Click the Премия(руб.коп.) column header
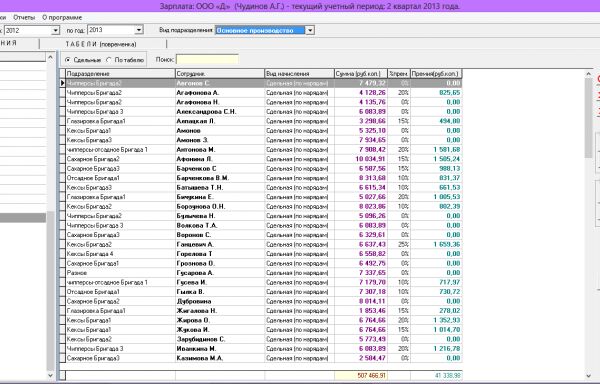 click(436, 74)
